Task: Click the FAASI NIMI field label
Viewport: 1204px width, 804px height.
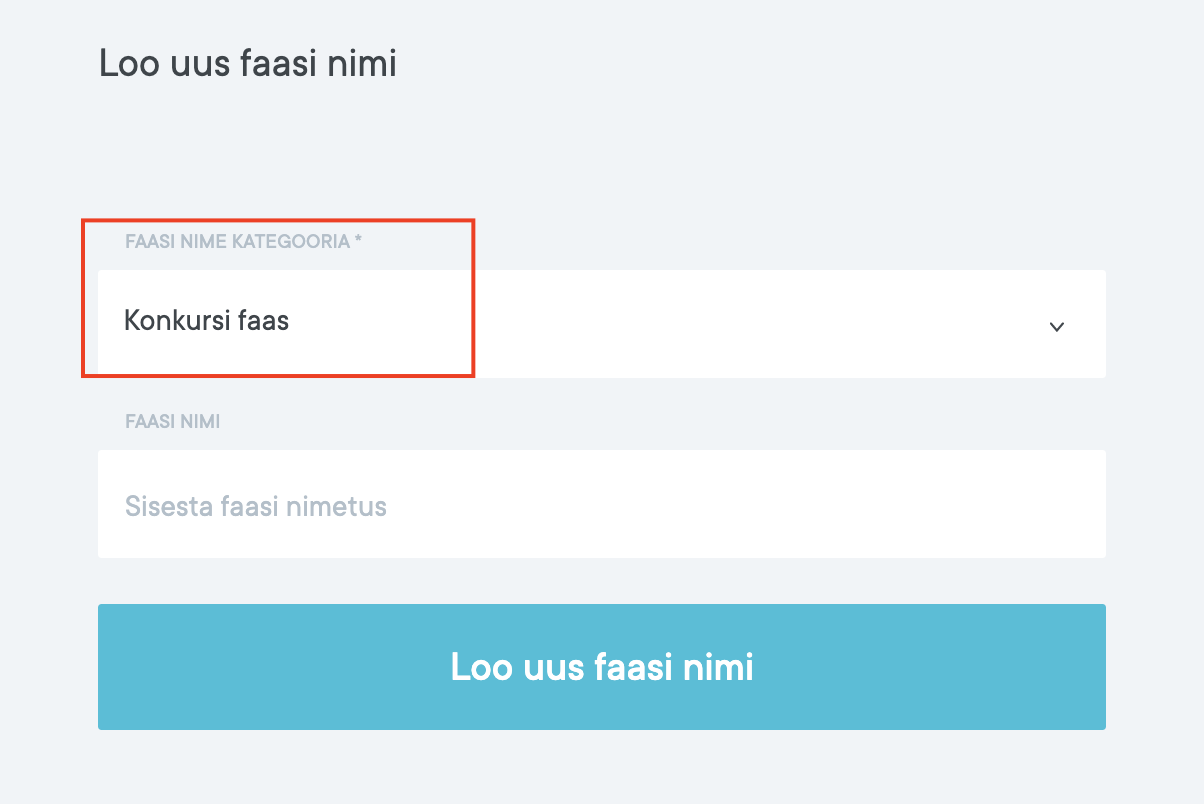Action: pos(172,421)
